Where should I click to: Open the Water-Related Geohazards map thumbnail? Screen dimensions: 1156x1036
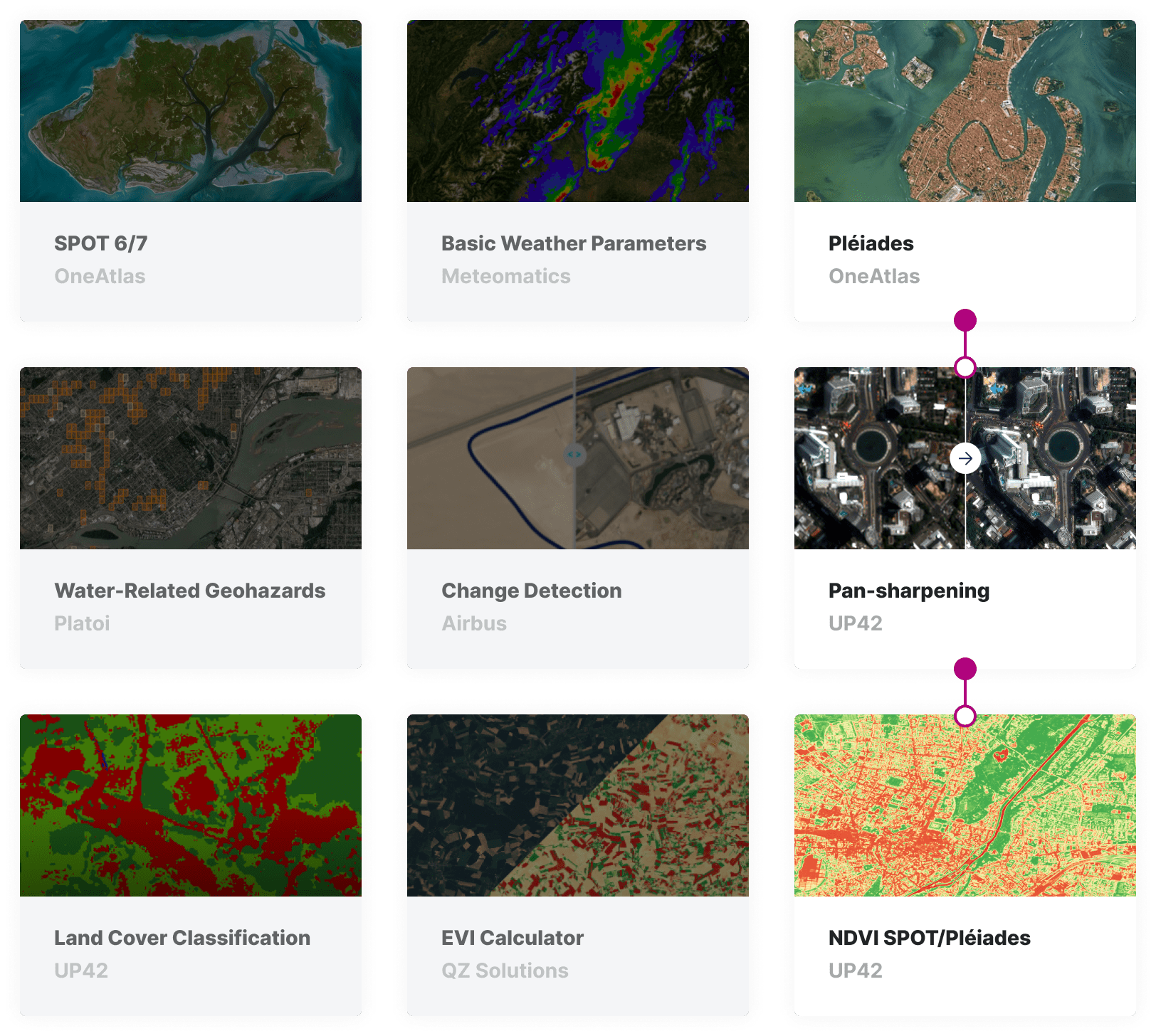coord(191,458)
